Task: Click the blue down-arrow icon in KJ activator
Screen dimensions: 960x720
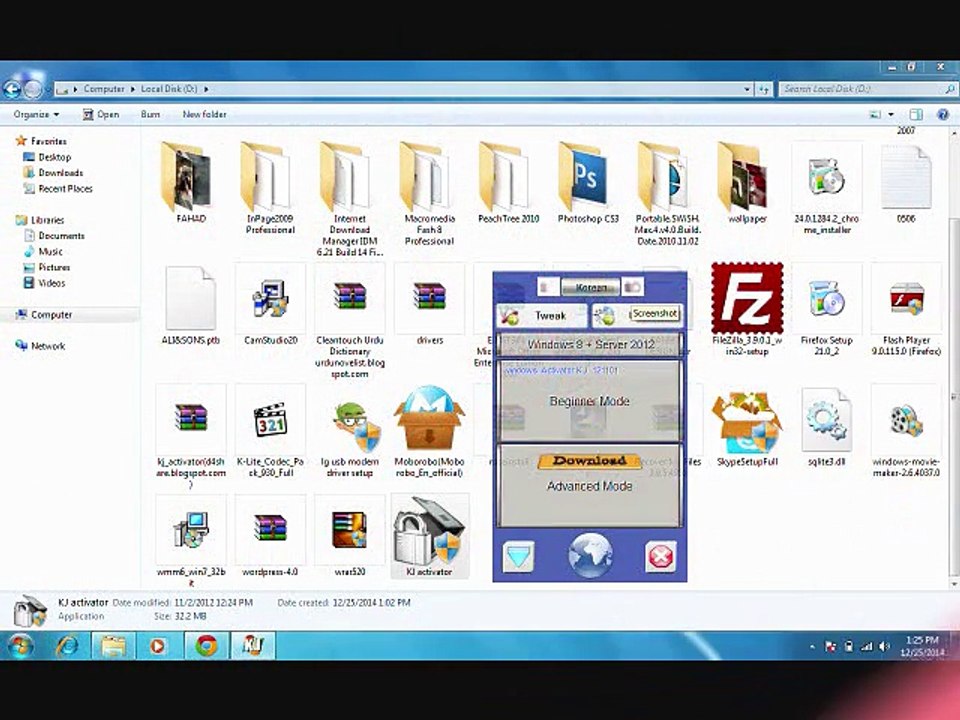Action: (x=518, y=557)
